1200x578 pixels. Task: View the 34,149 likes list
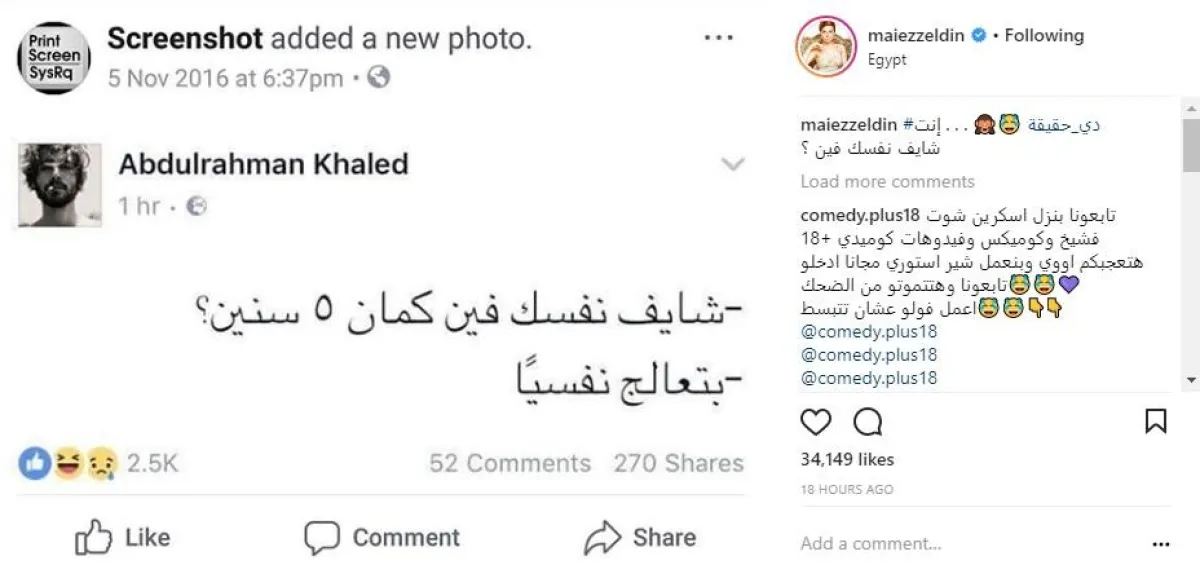pos(848,460)
